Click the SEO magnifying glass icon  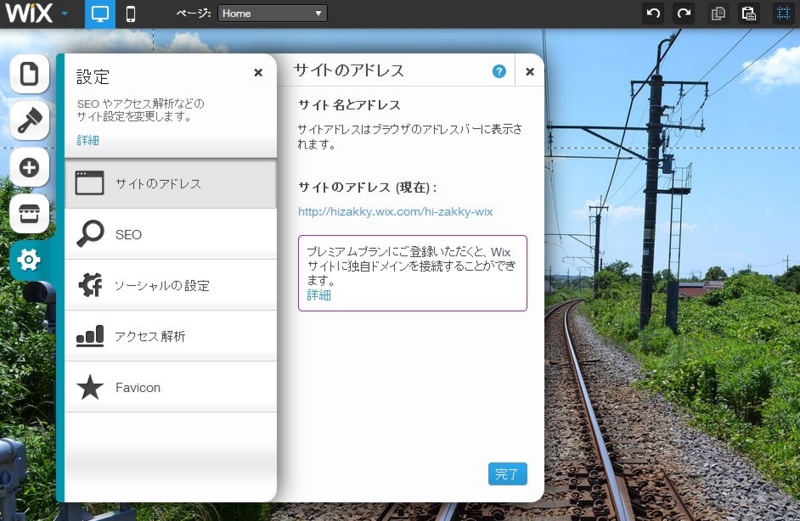click(90, 234)
